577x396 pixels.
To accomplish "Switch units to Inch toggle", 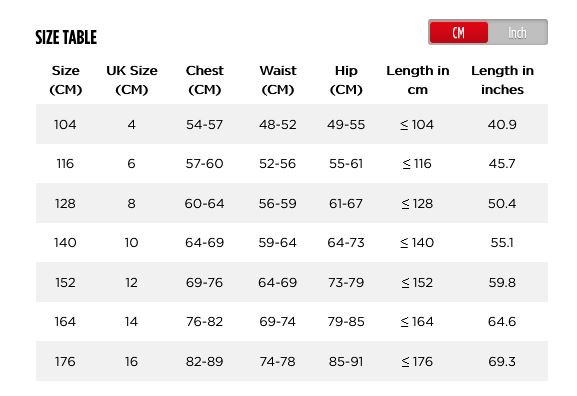I will (x=517, y=32).
